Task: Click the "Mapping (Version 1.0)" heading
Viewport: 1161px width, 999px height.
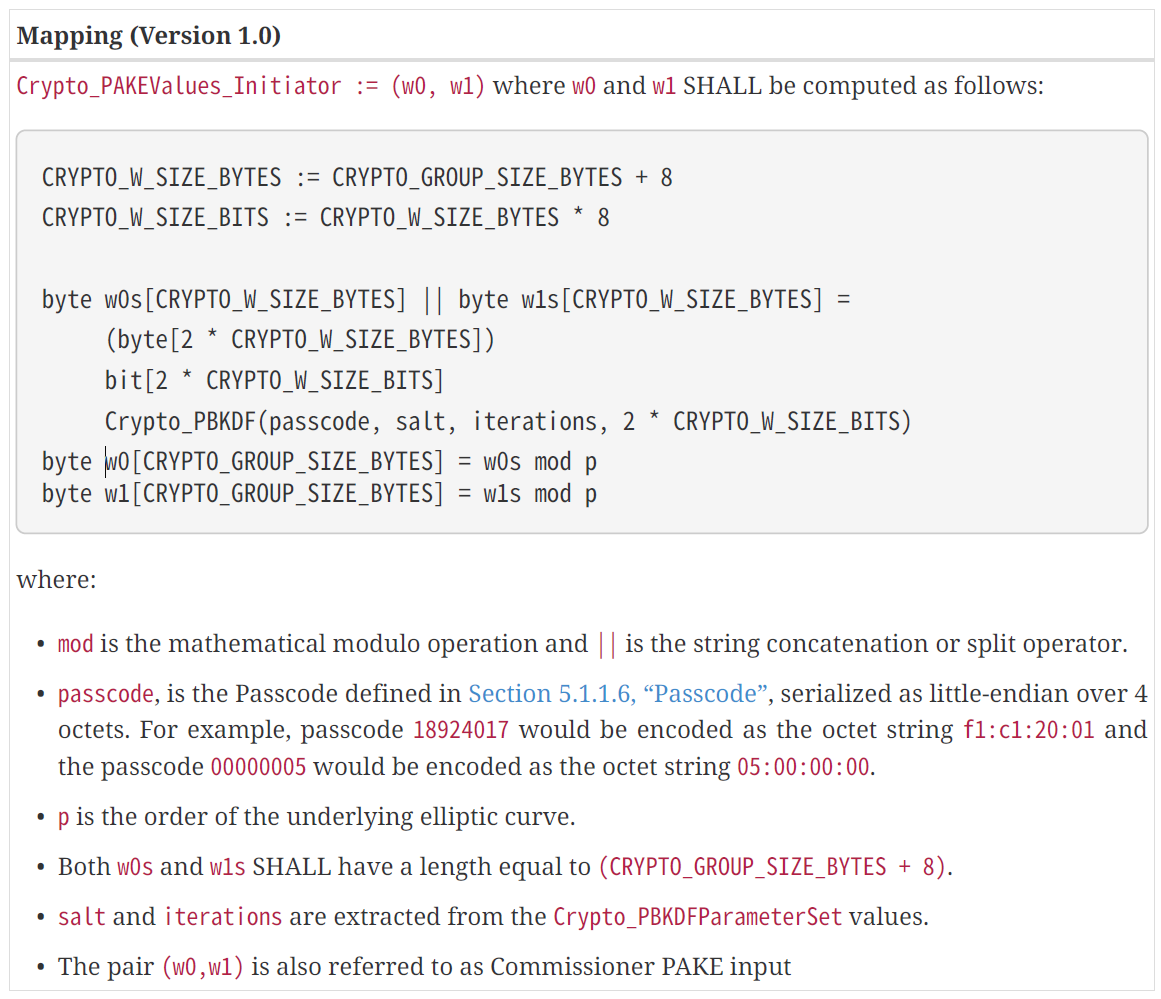Action: pyautogui.click(x=149, y=36)
